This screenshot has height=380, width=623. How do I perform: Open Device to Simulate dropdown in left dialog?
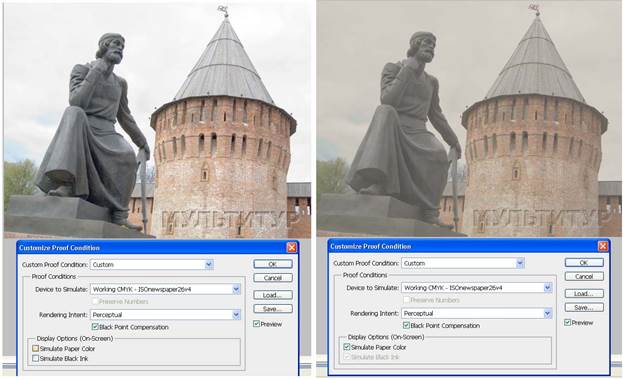236,289
